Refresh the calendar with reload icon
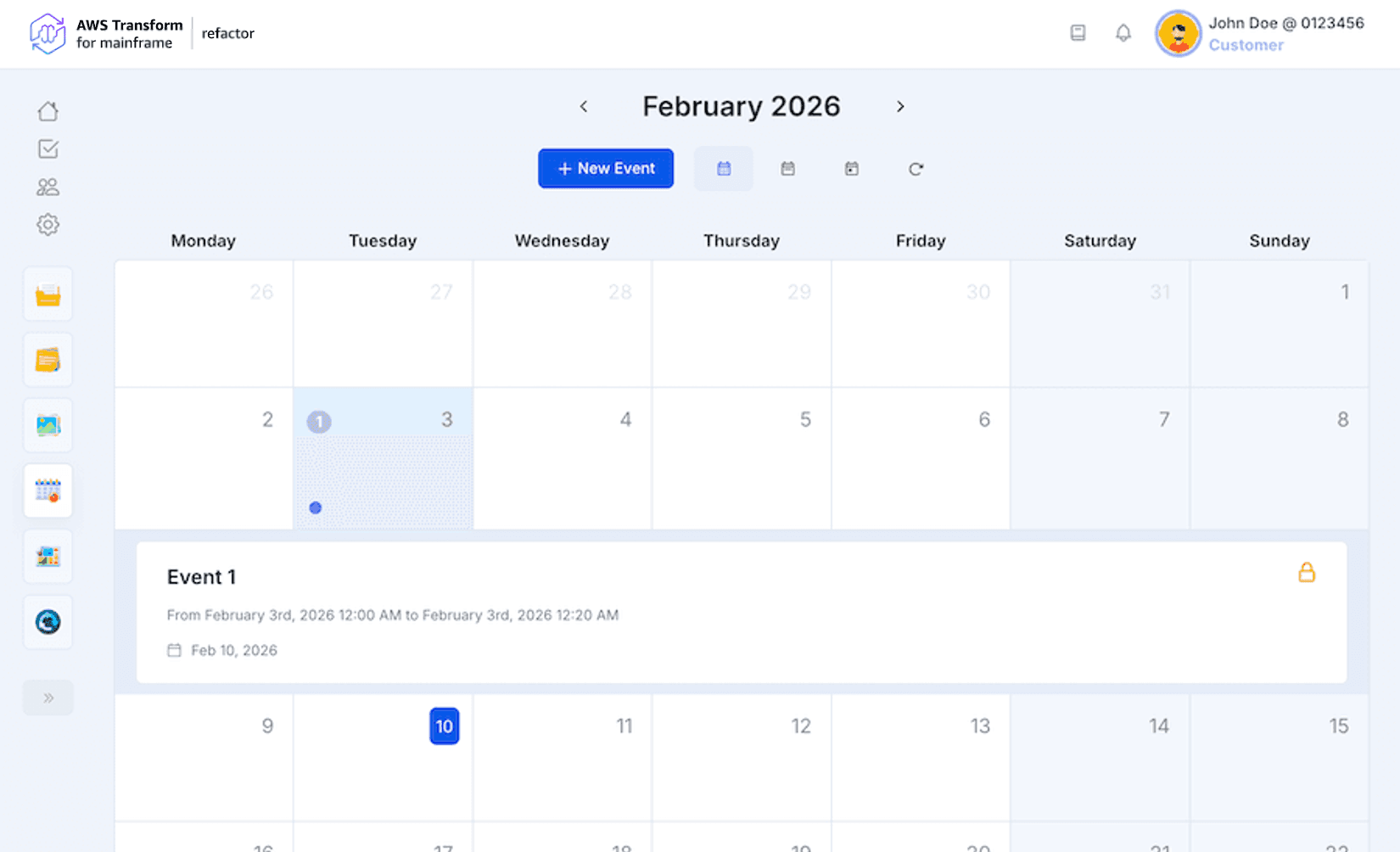 (916, 169)
